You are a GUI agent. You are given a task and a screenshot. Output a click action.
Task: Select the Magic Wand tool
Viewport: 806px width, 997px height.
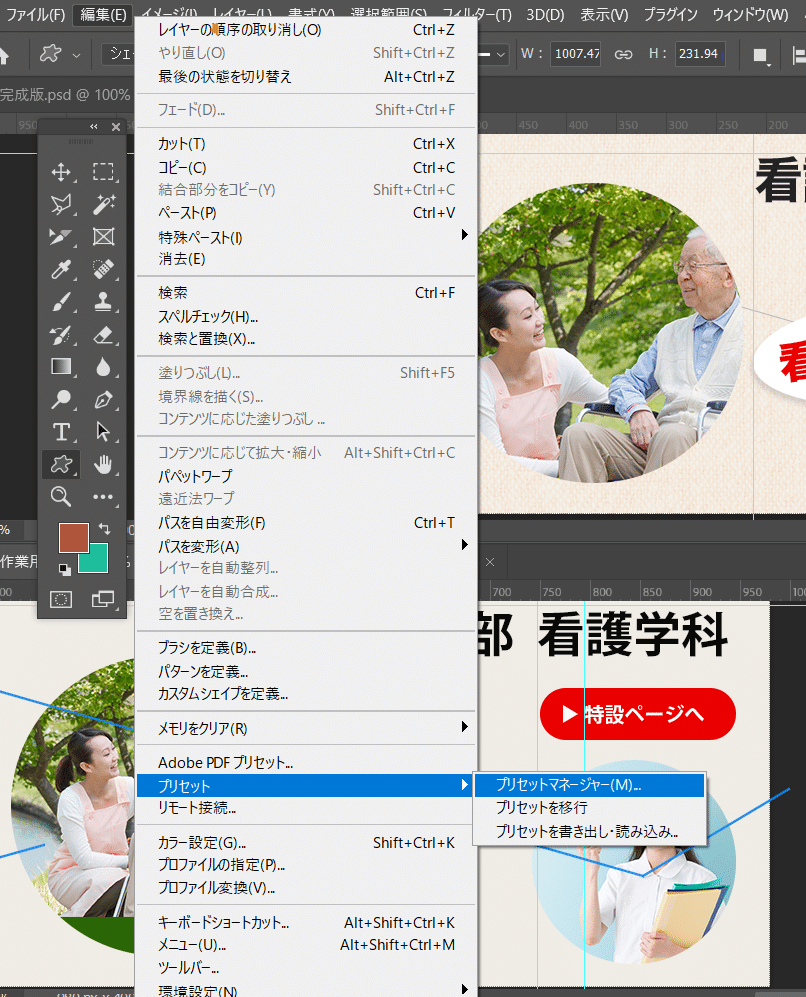pos(103,204)
